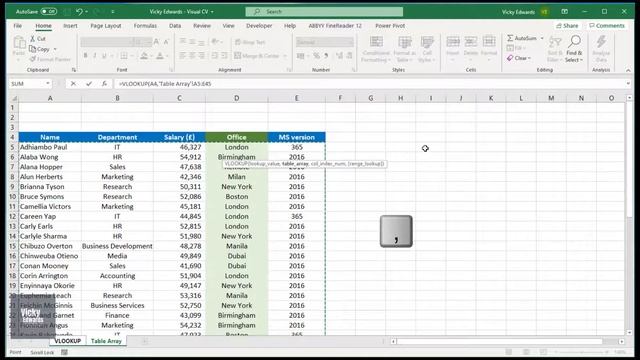Open the Clear eraser menu
The image size is (640, 360).
[x=519, y=58]
